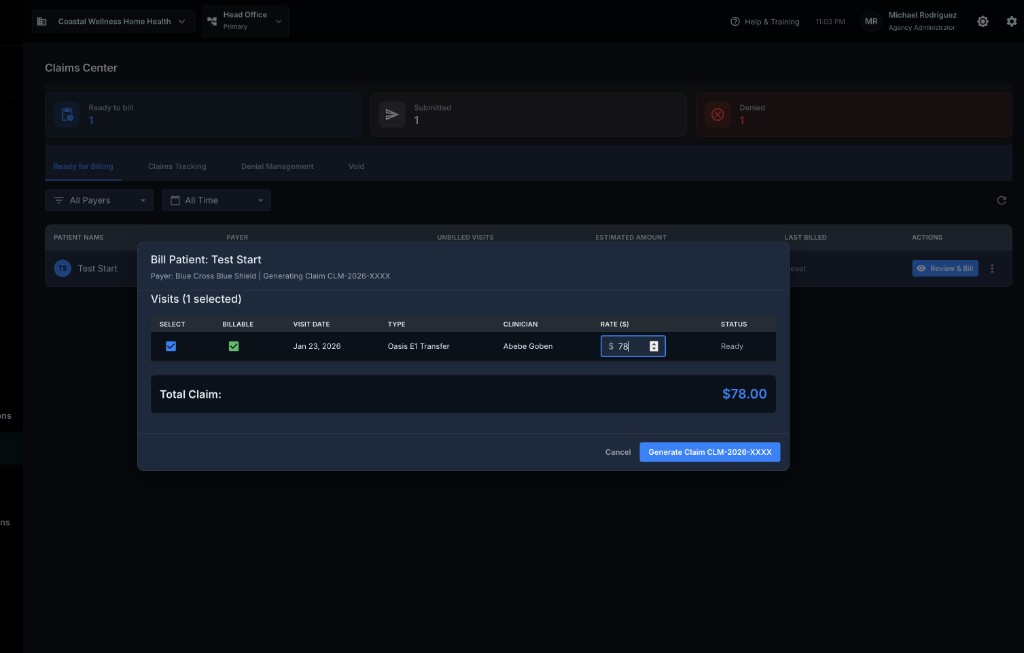Click the Ready to bill summary card
The width and height of the screenshot is (1024, 653).
coord(203,114)
